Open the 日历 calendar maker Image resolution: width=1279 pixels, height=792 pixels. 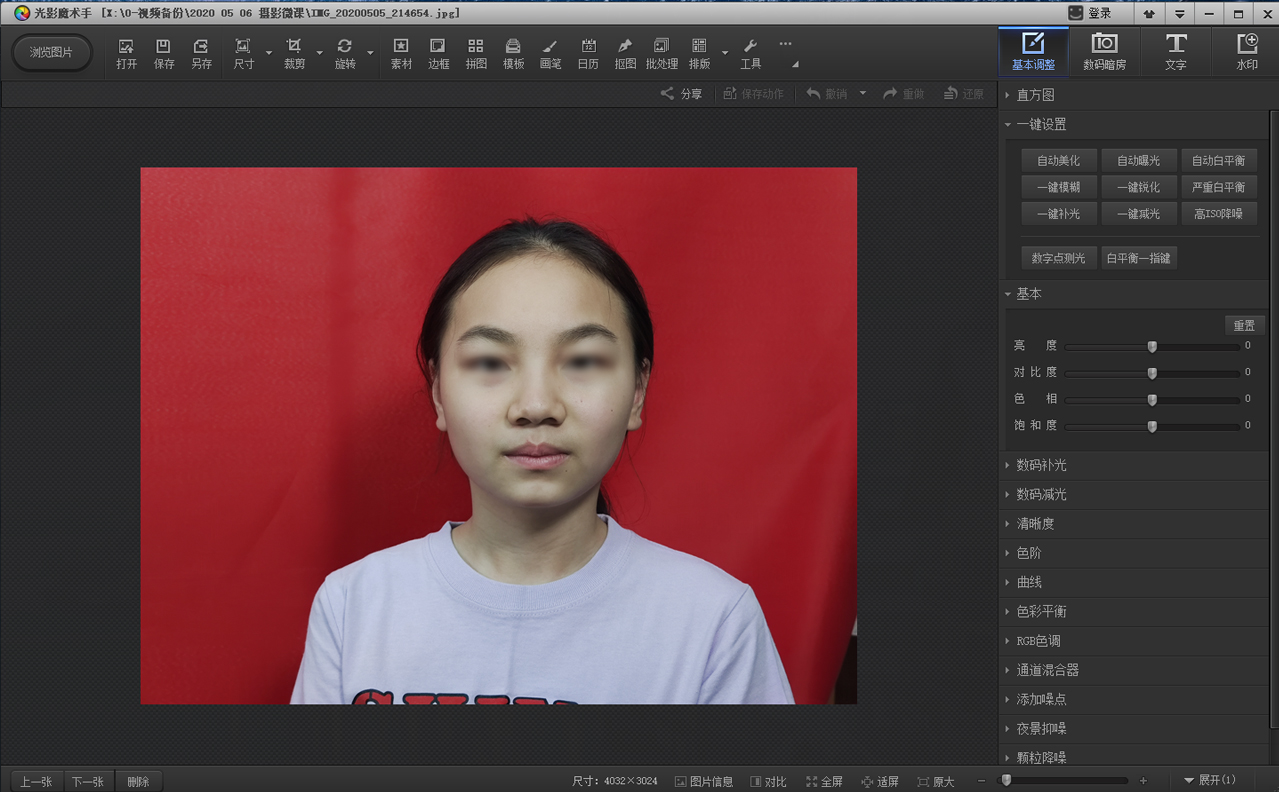point(588,54)
